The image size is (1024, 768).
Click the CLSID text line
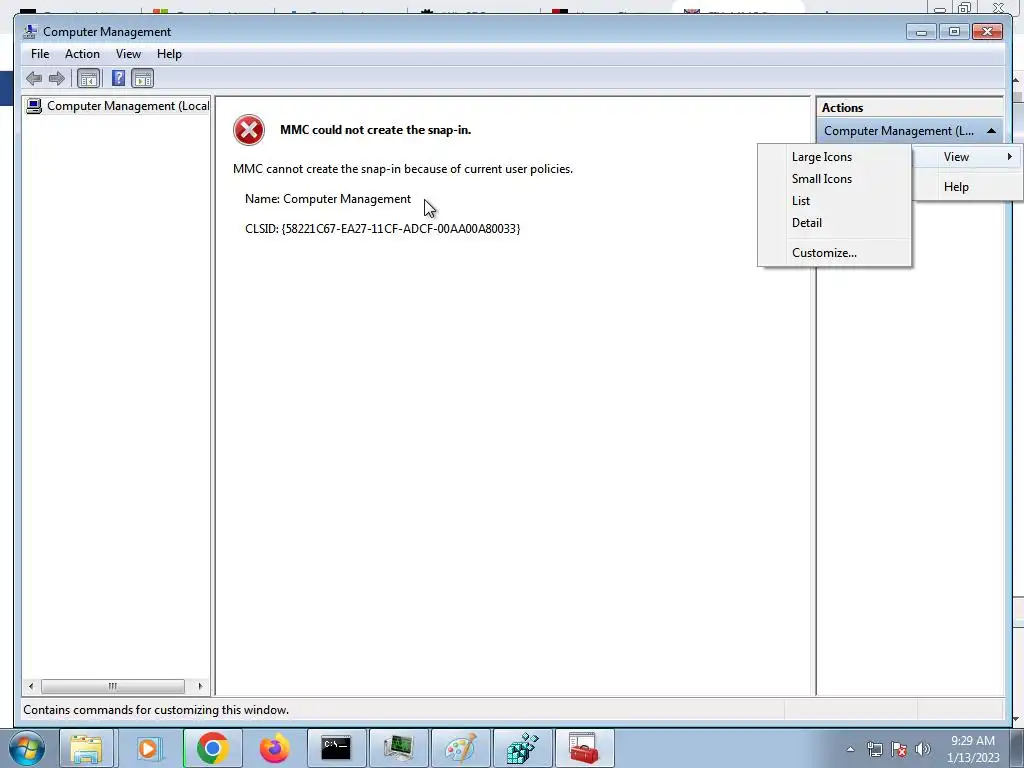(x=383, y=229)
